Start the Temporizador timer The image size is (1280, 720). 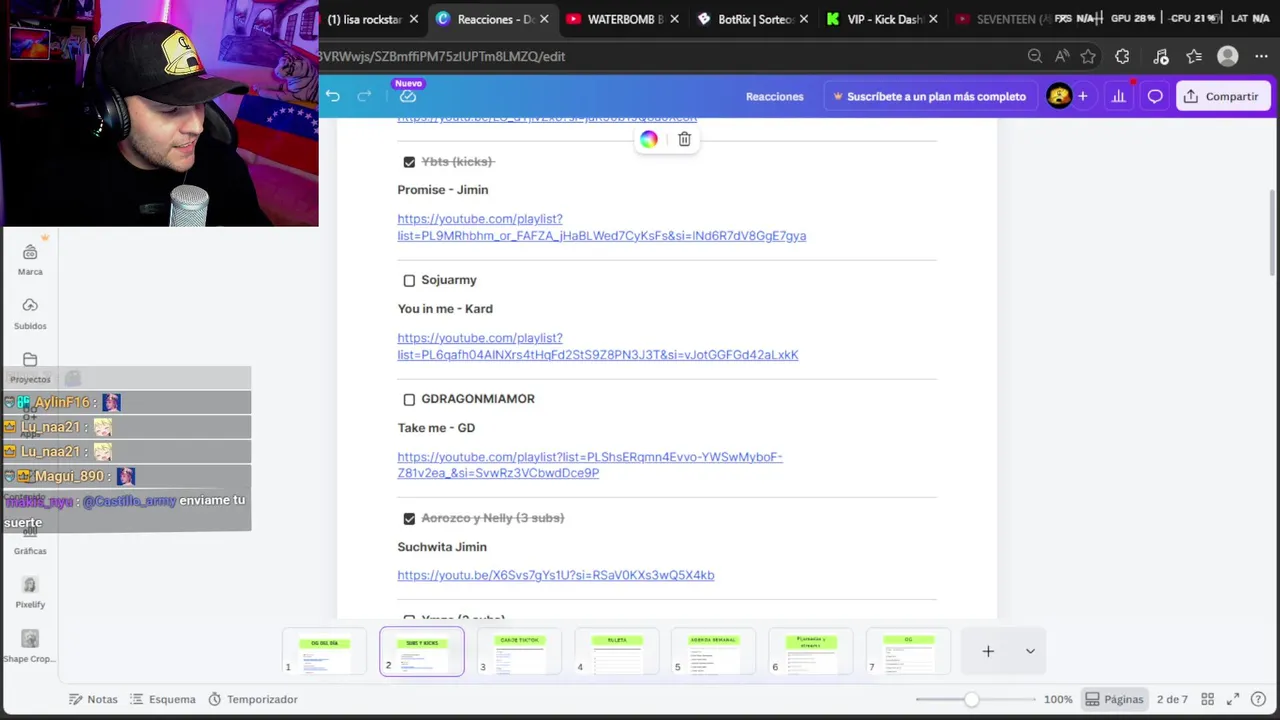click(252, 699)
